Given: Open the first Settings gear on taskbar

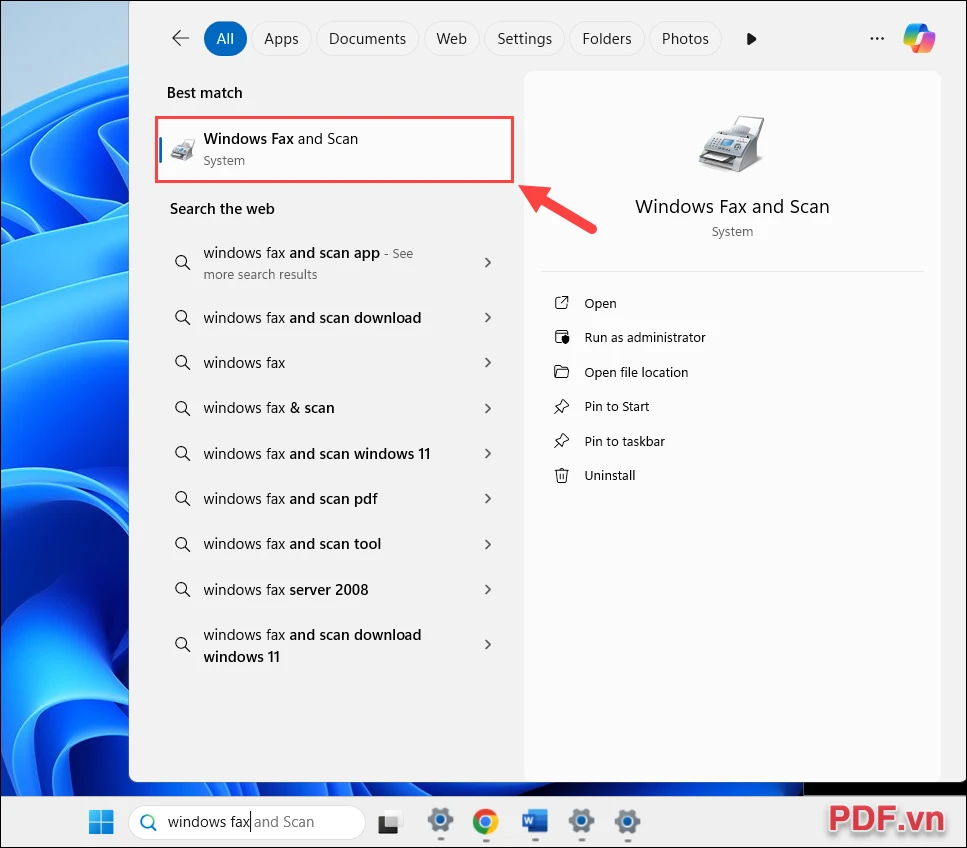Looking at the screenshot, I should [440, 821].
